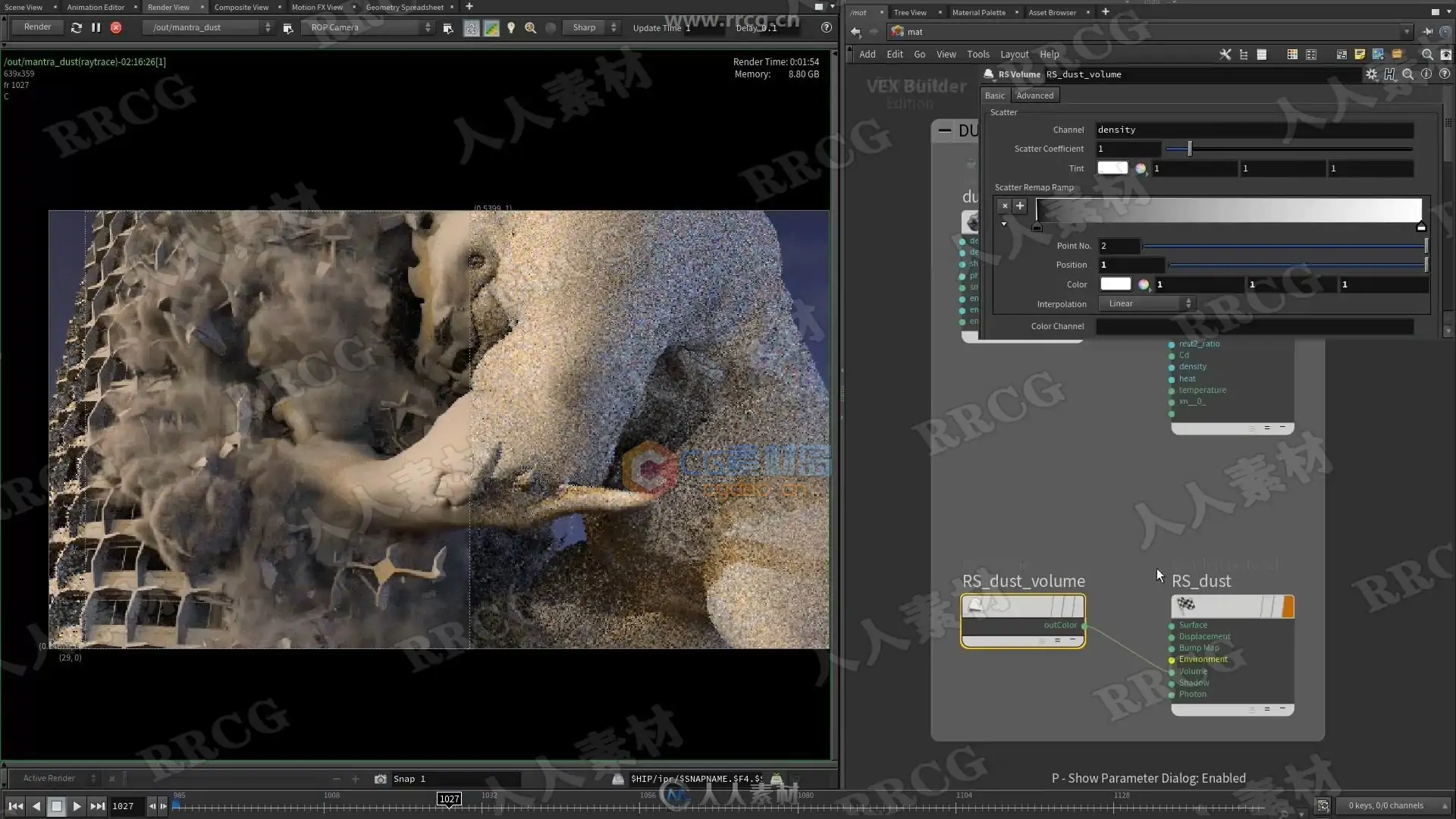Click the Geometry Spreadsheet tab icon
The height and width of the screenshot is (819, 1456).
tap(404, 7)
